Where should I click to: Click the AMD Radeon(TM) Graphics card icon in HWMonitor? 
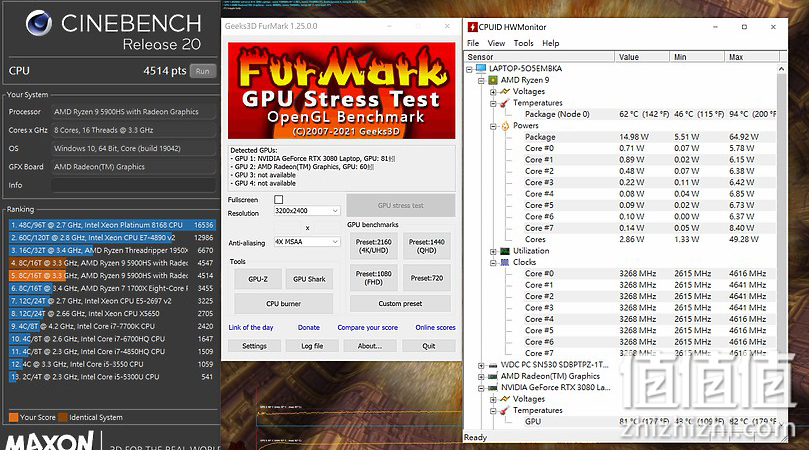pyautogui.click(x=493, y=376)
